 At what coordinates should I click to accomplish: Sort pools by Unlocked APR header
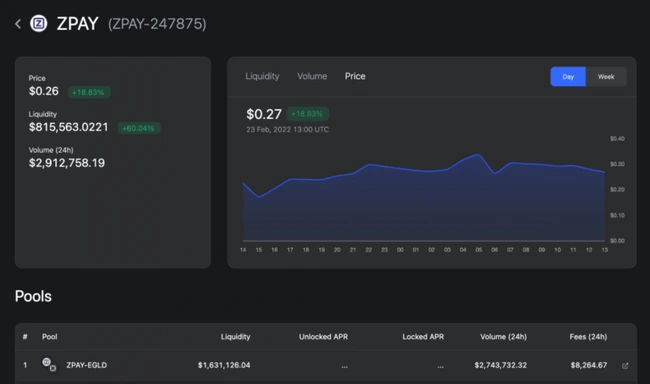(x=323, y=337)
